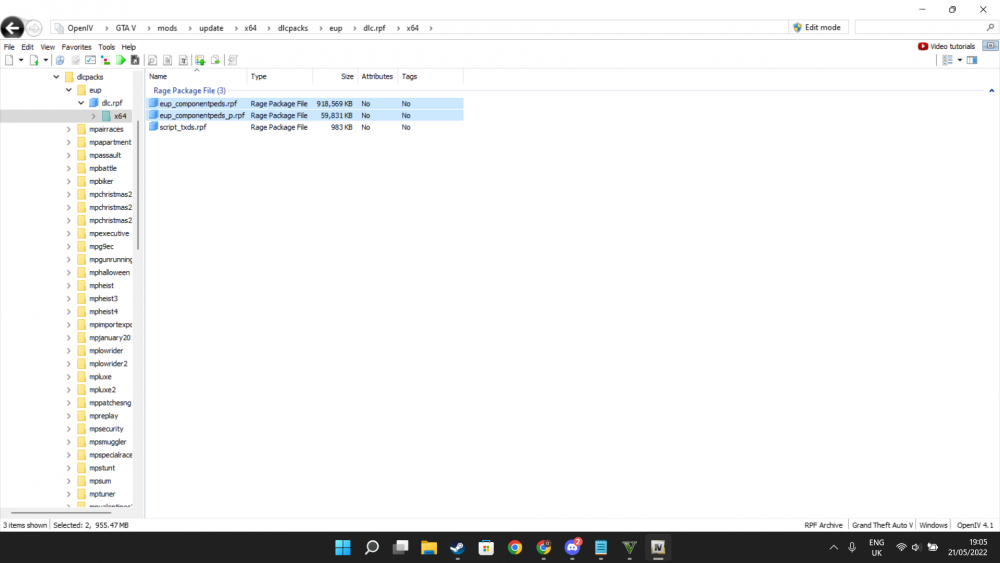Select eup_componentpeds.rpf file
1000x563 pixels.
point(305,103)
